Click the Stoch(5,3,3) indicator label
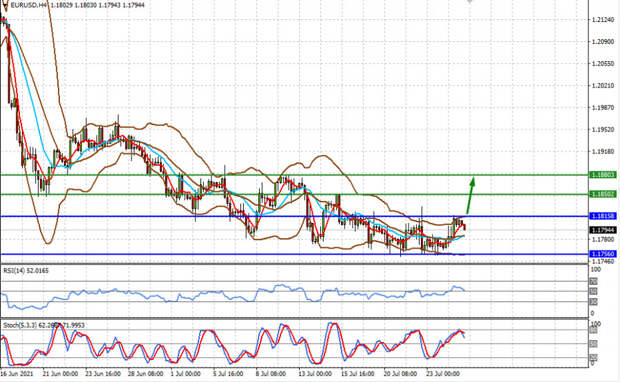 click(44, 325)
